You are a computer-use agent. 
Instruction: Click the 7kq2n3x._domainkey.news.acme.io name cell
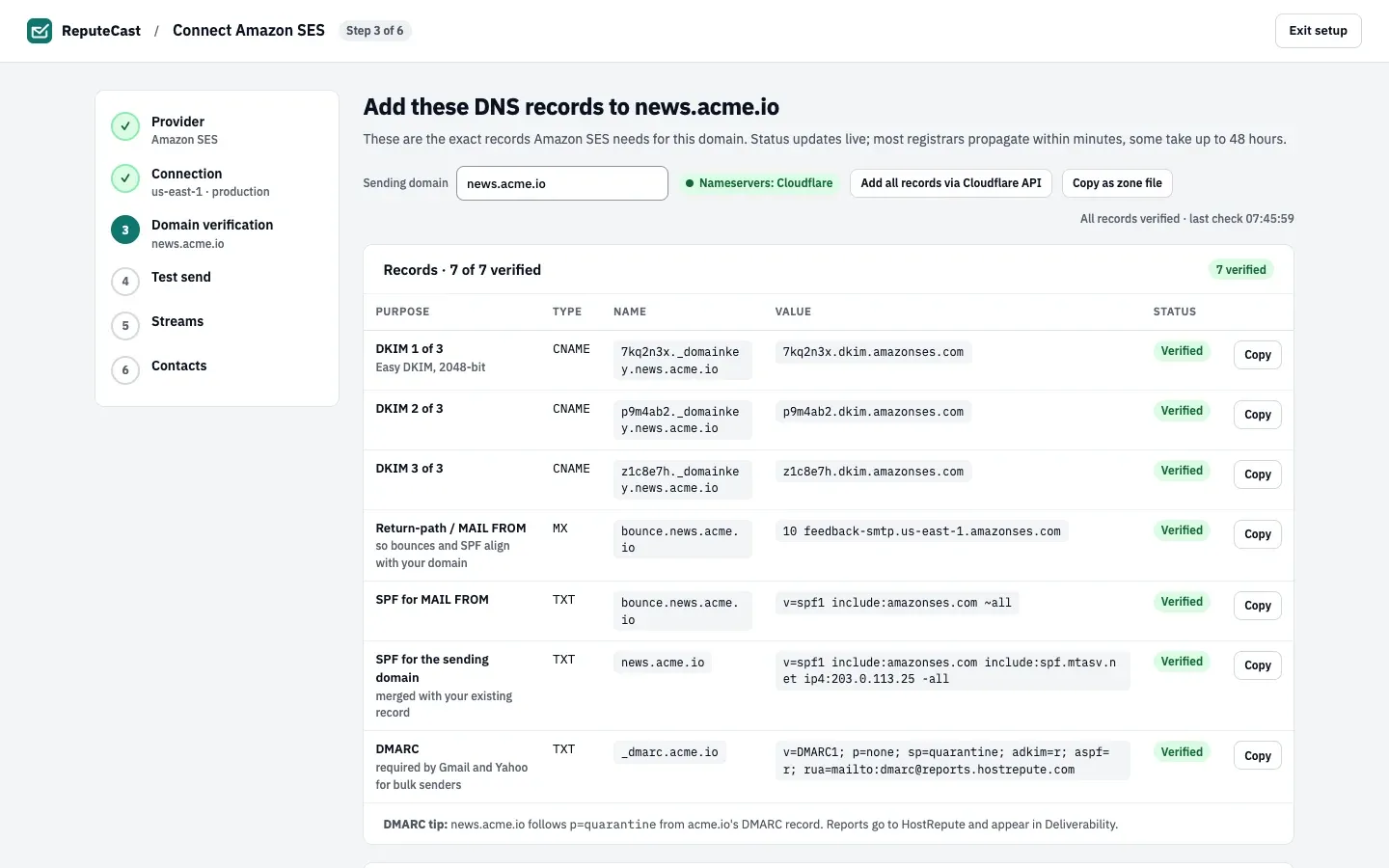tap(682, 361)
